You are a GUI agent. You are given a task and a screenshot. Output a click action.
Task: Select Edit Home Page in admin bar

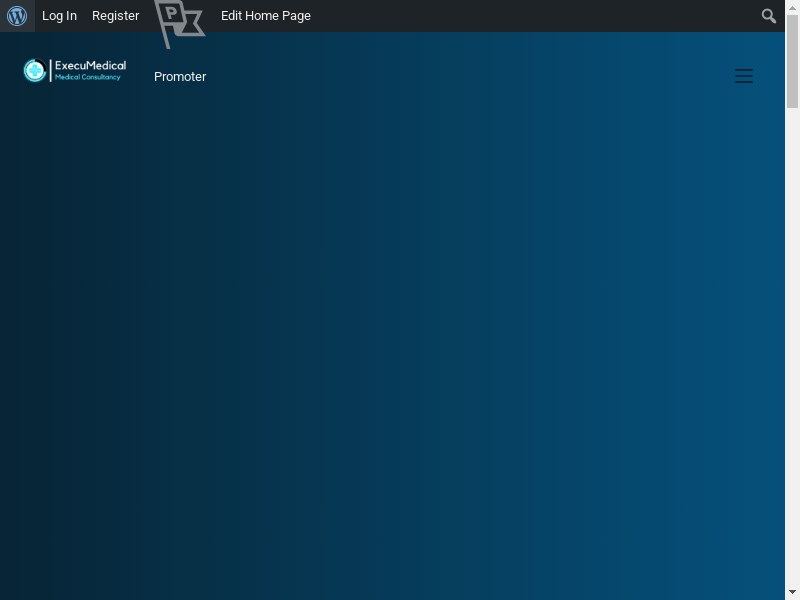pyautogui.click(x=265, y=16)
